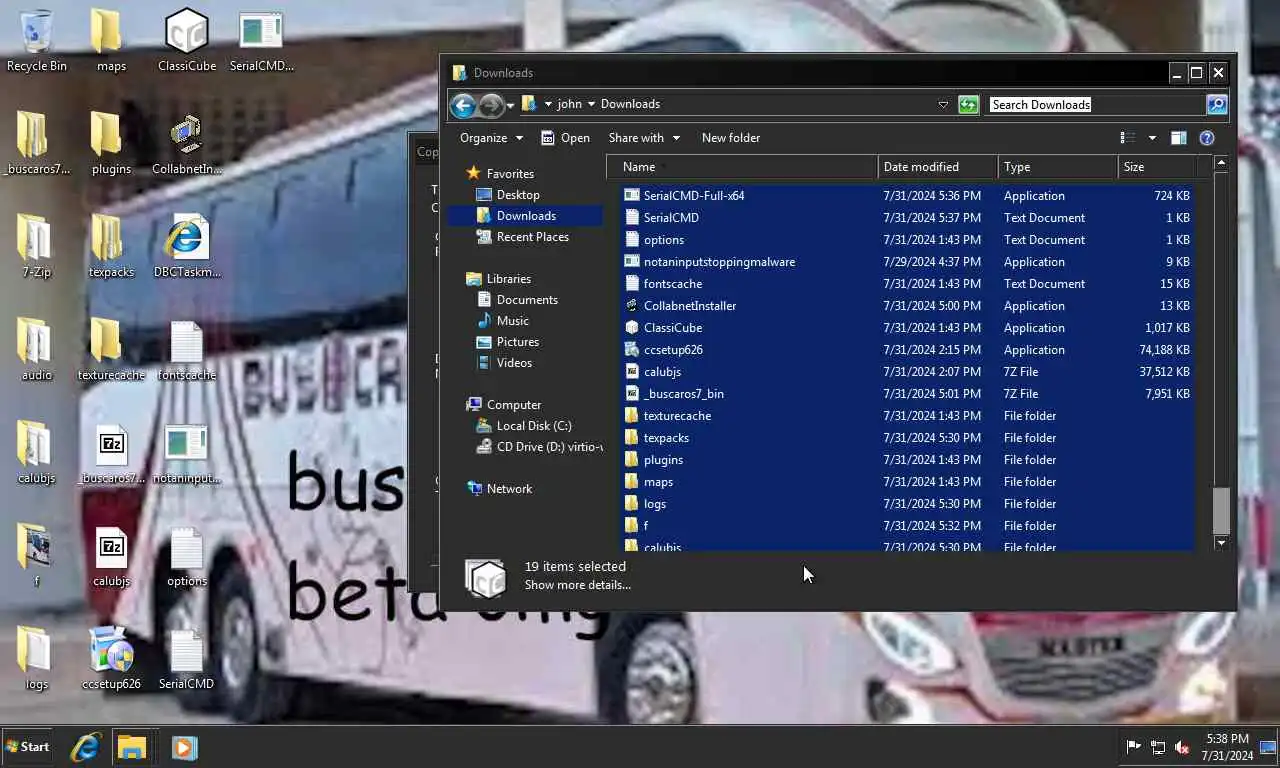Click the New folder button
1280x768 pixels.
pos(731,138)
